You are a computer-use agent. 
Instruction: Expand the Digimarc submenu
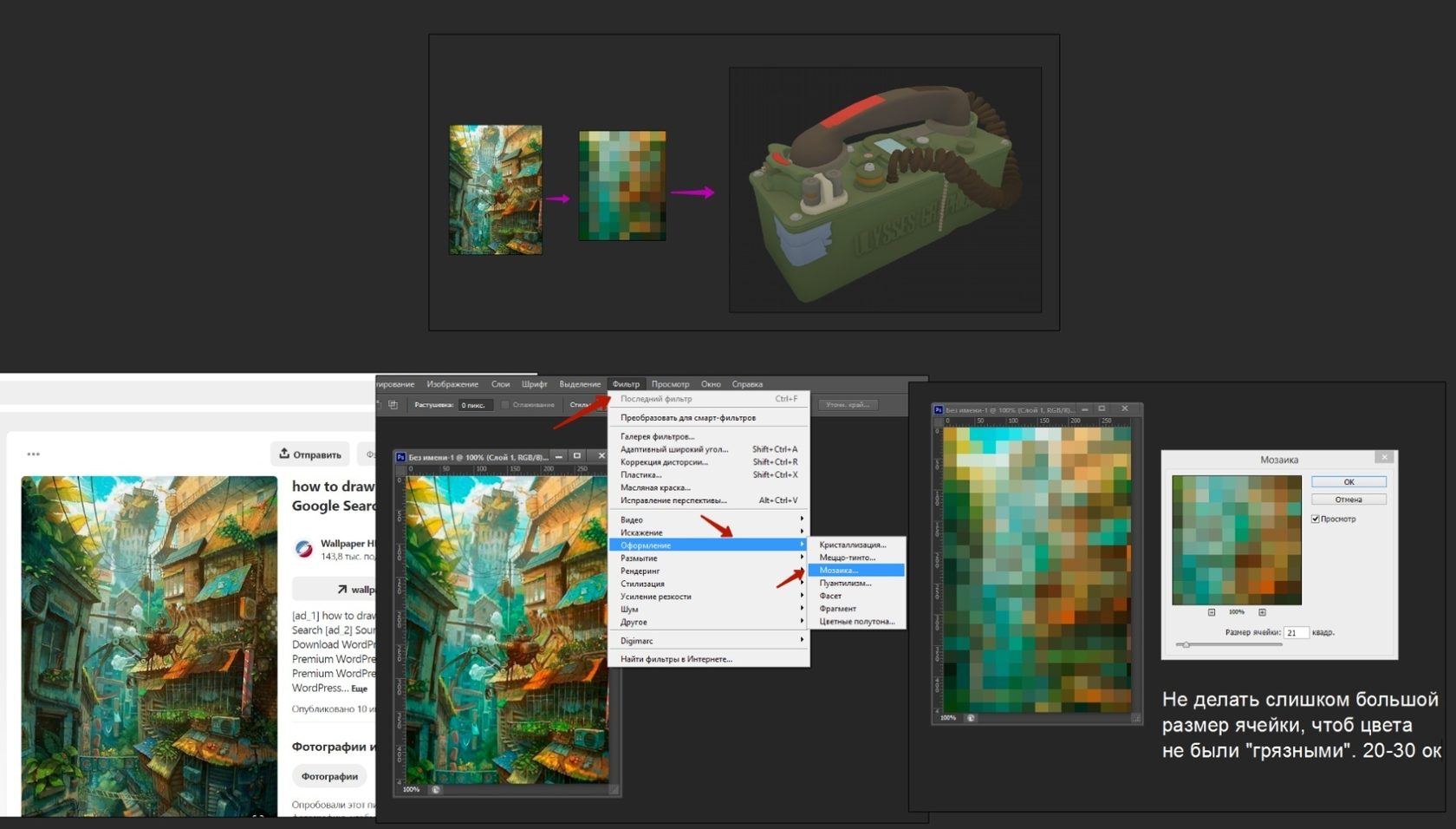[709, 641]
